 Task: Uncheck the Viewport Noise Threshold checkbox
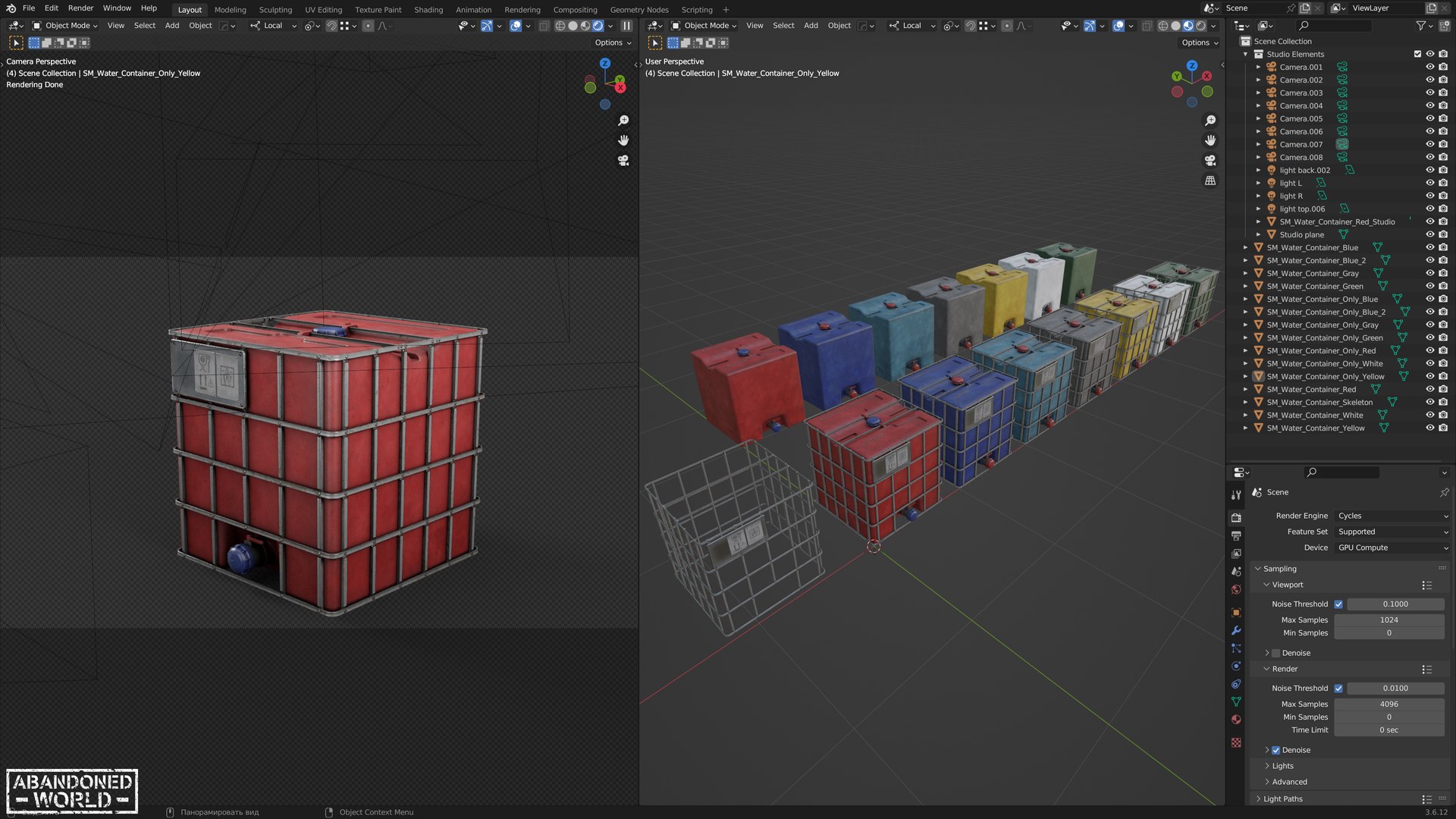coord(1338,604)
